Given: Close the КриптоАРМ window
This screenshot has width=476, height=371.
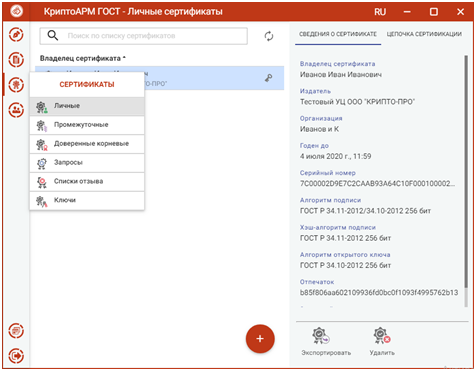Looking at the screenshot, I should (461, 12).
